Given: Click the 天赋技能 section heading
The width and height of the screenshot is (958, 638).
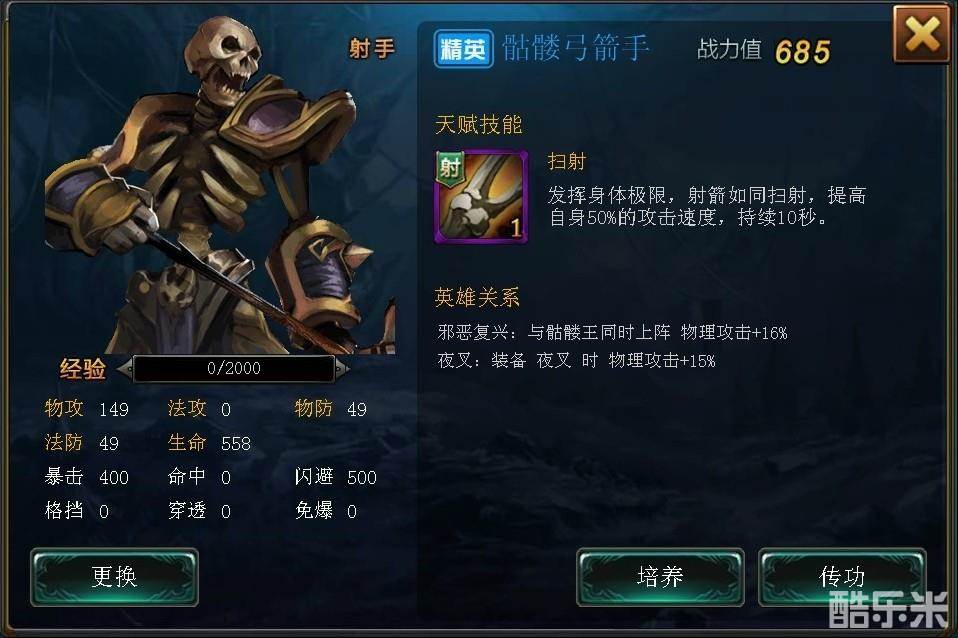Looking at the screenshot, I should pos(479,125).
